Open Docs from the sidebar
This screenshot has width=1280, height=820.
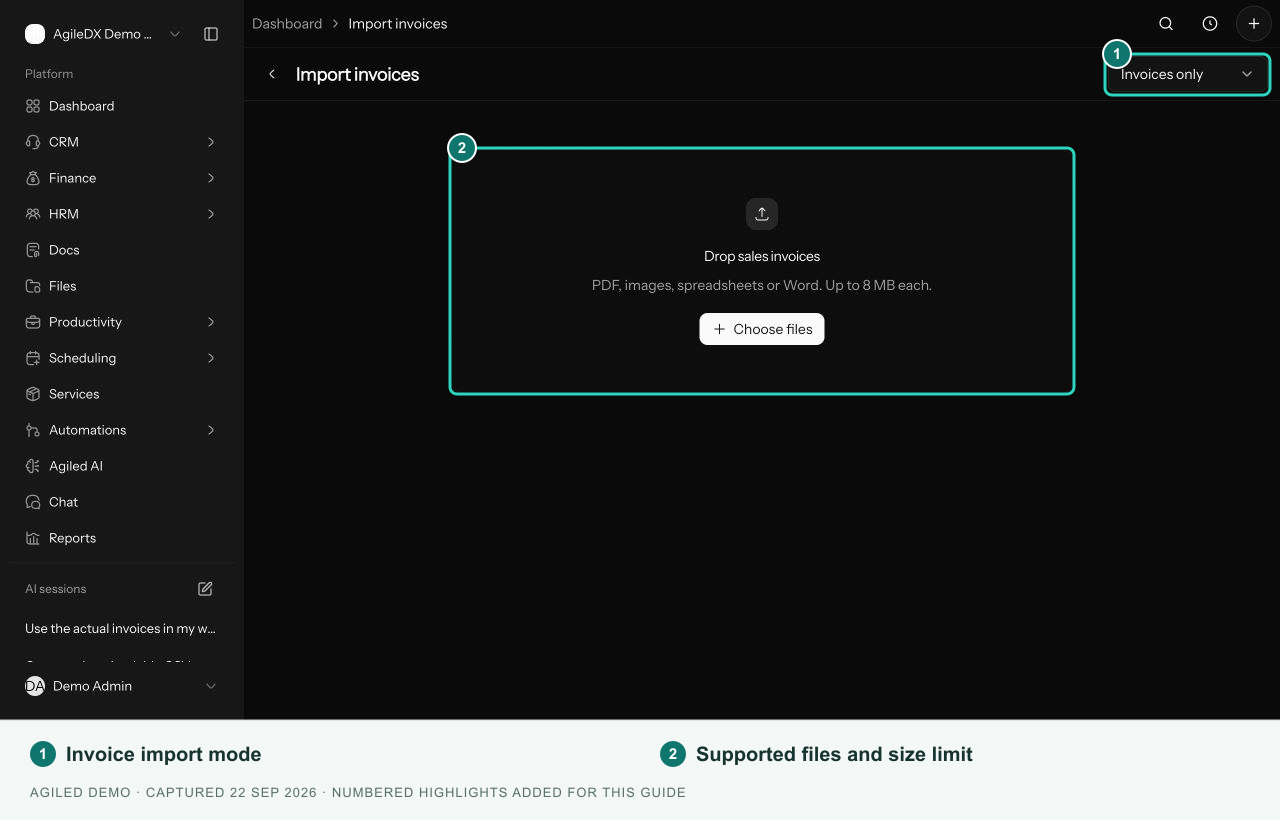click(121, 250)
